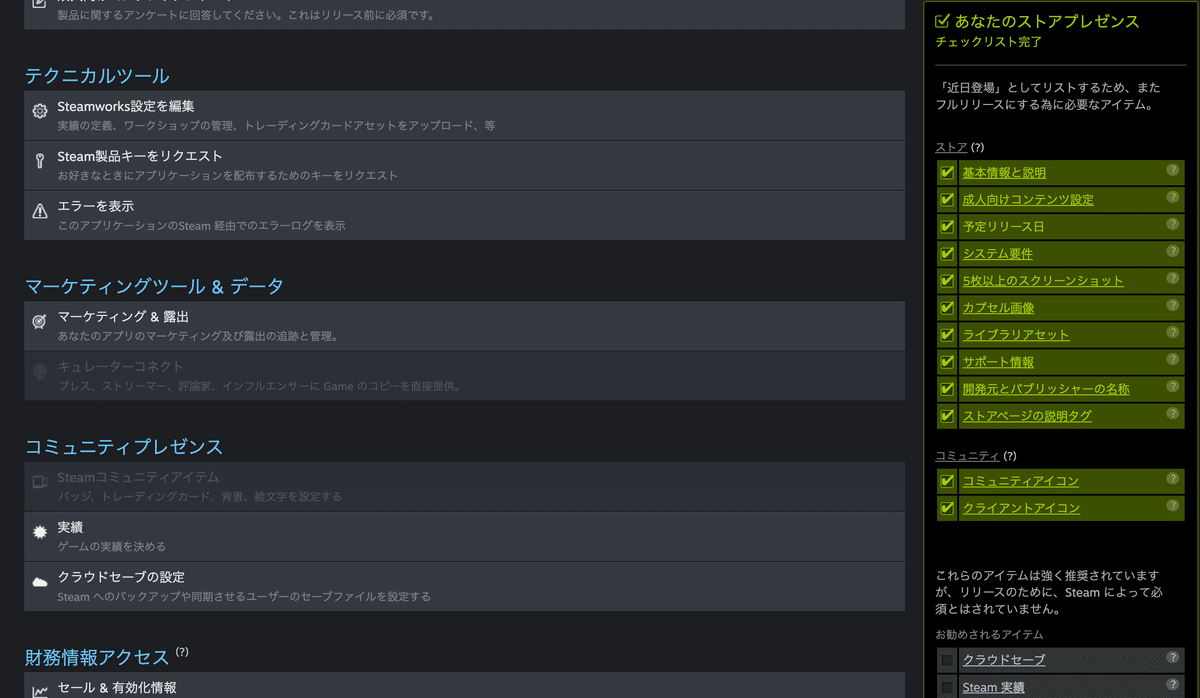This screenshot has width=1200, height=698.
Task: Click the (?) next to コミュニティ label
Action: click(1009, 456)
